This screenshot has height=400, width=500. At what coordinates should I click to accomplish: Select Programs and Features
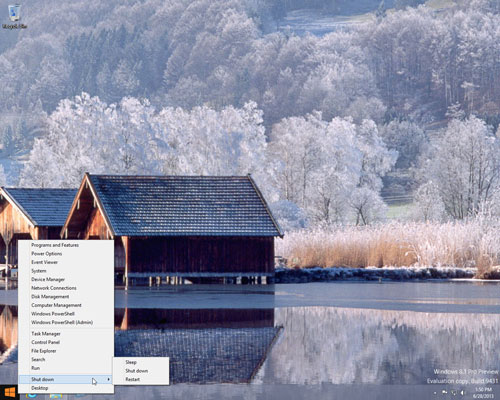click(x=66, y=245)
